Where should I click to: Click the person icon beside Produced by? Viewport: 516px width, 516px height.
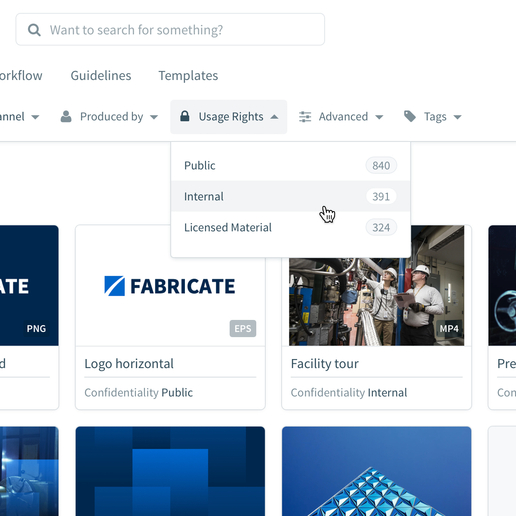click(66, 117)
